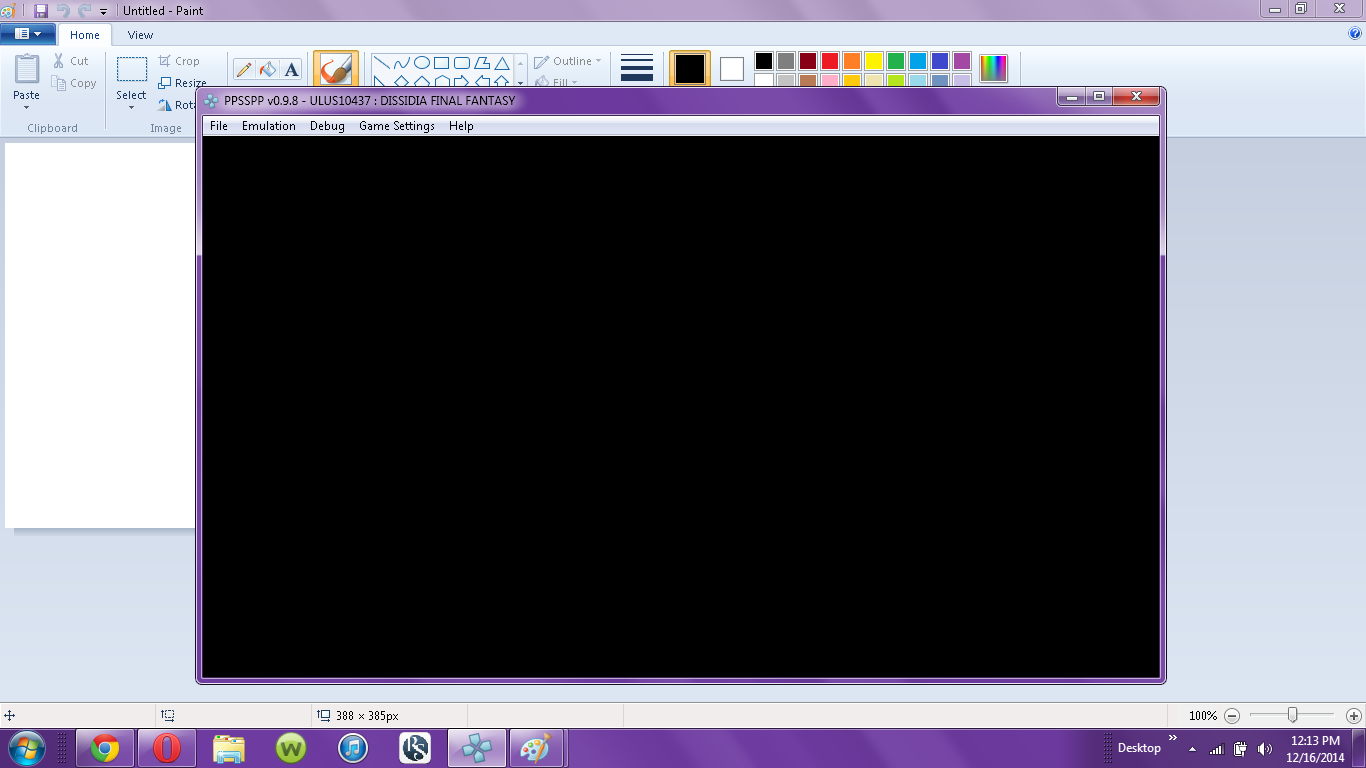Open Google Chrome from the taskbar
Image resolution: width=1366 pixels, height=768 pixels.
105,748
